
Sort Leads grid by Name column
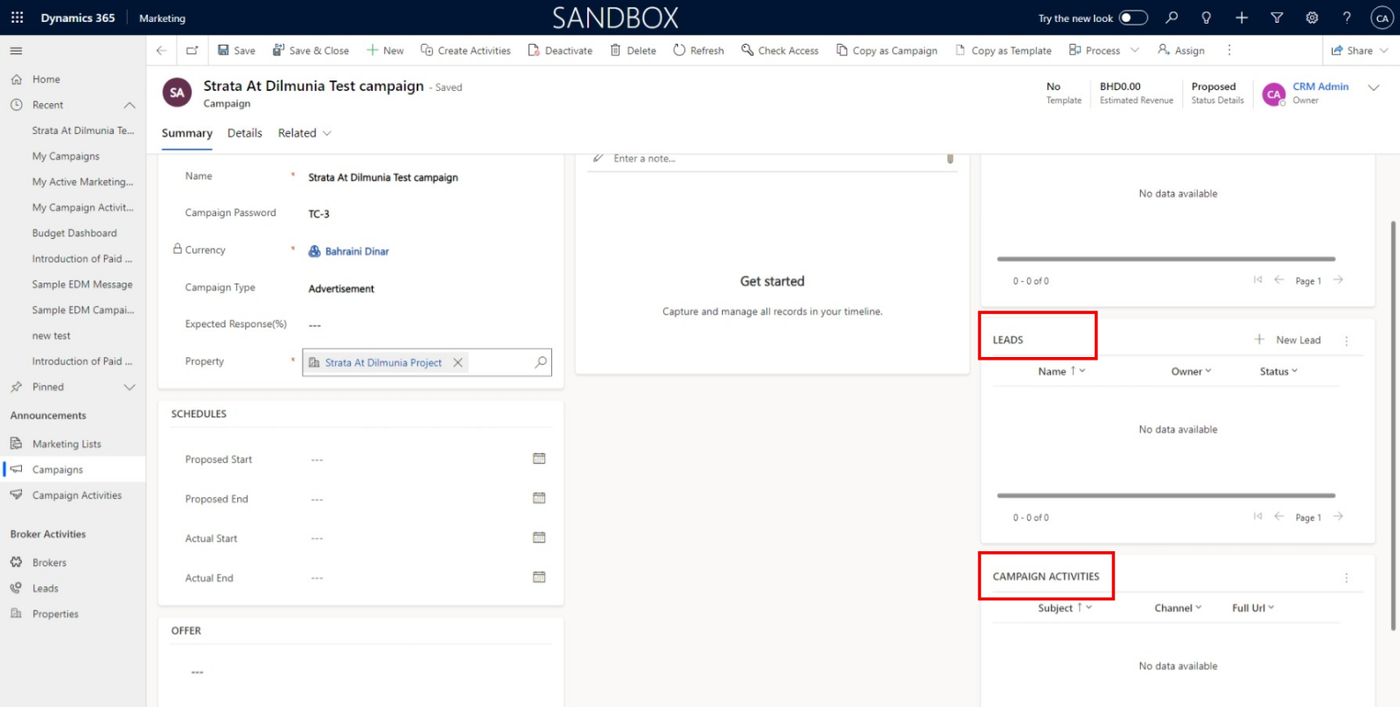[x=1061, y=371]
